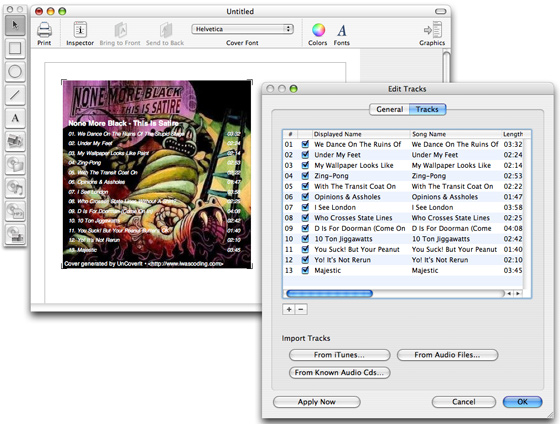Add a track with the plus button
Image resolution: width=560 pixels, height=424 pixels.
click(289, 309)
